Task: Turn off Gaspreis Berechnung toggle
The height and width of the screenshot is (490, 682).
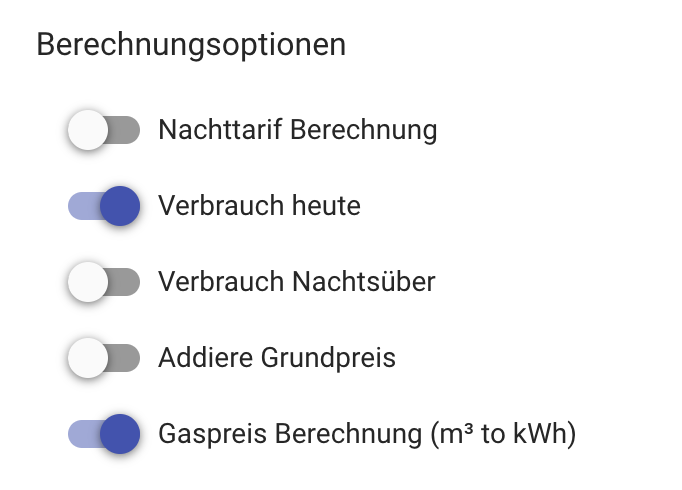Action: [x=104, y=435]
